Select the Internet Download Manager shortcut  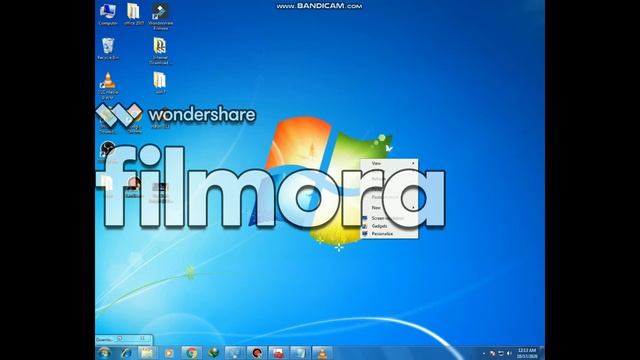(x=160, y=51)
